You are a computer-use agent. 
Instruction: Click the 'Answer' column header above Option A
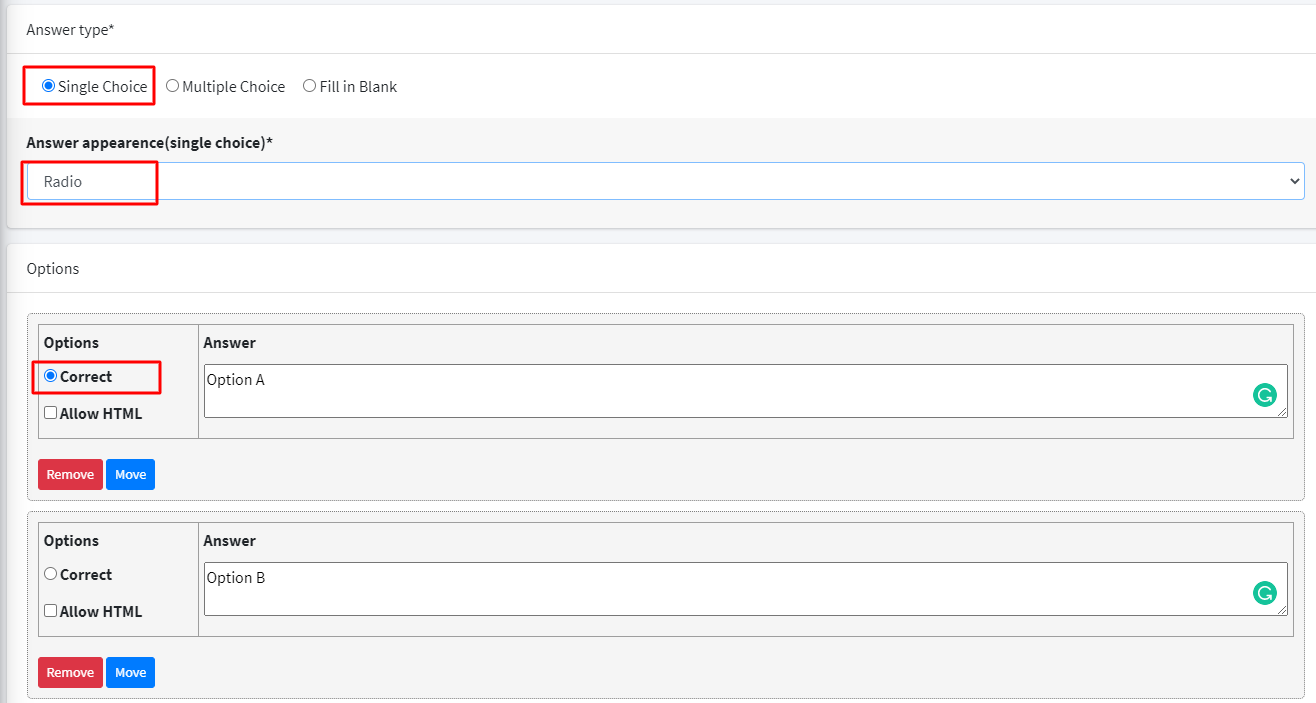pyautogui.click(x=230, y=342)
